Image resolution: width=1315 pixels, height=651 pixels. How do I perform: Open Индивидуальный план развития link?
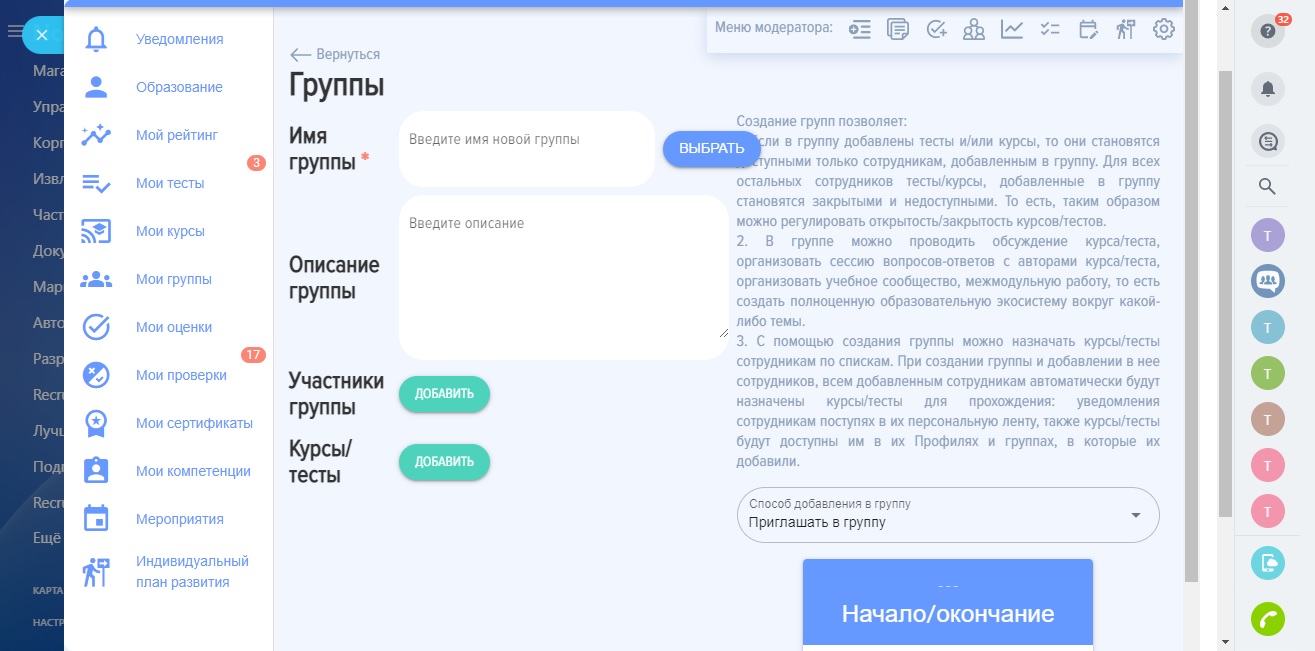192,571
